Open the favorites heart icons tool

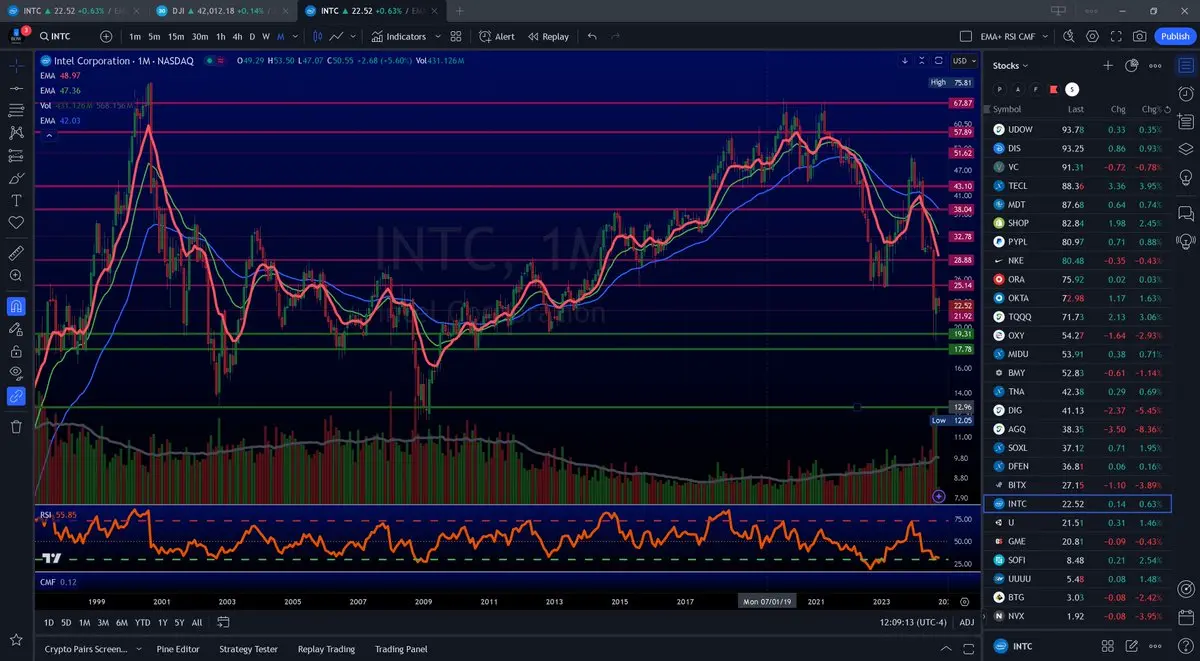click(x=16, y=222)
